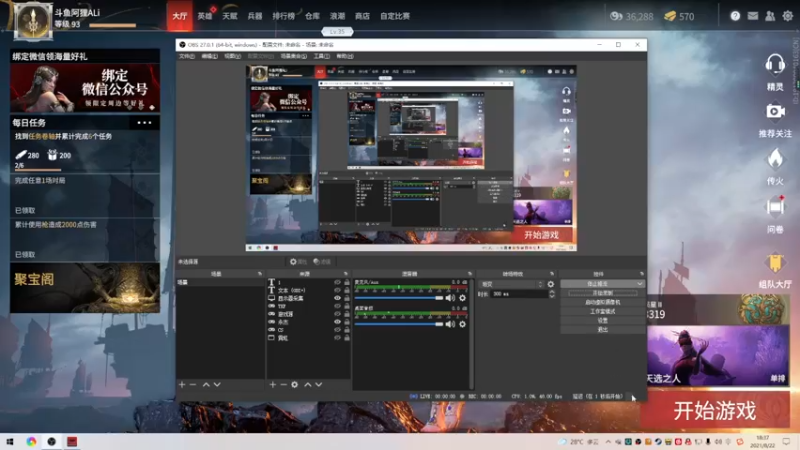Toggle visibility of the TIP source

point(337,306)
